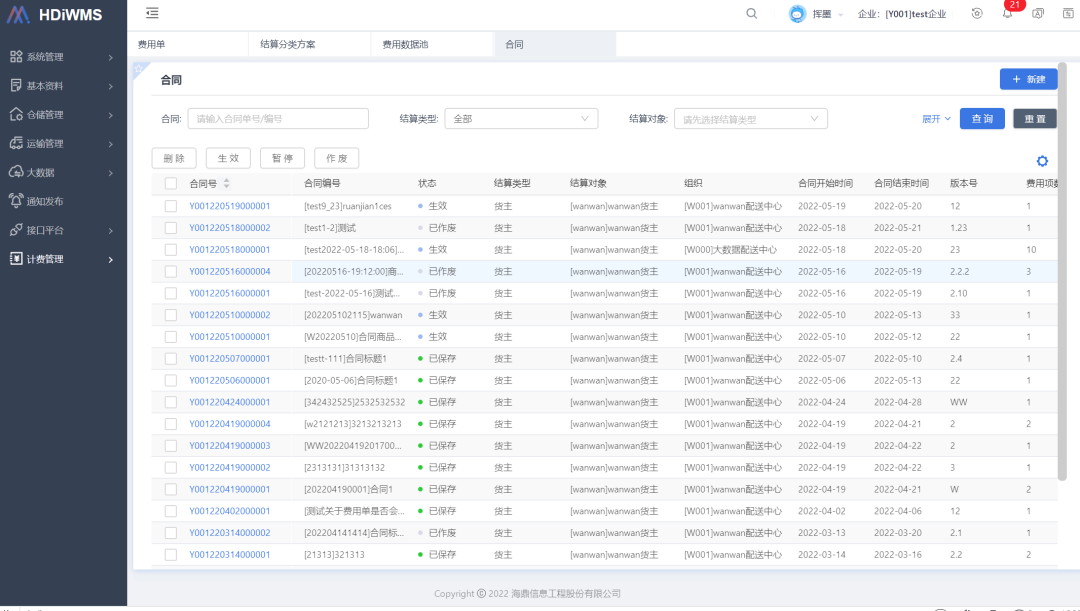
Task: Select the 合同 tab
Action: (555, 44)
